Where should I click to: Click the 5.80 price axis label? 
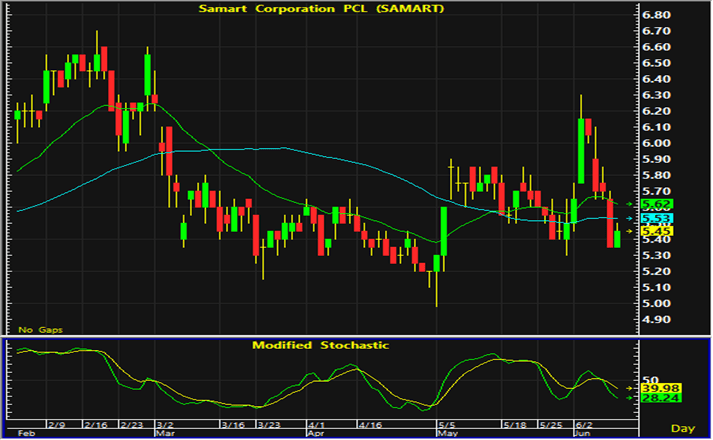656,175
